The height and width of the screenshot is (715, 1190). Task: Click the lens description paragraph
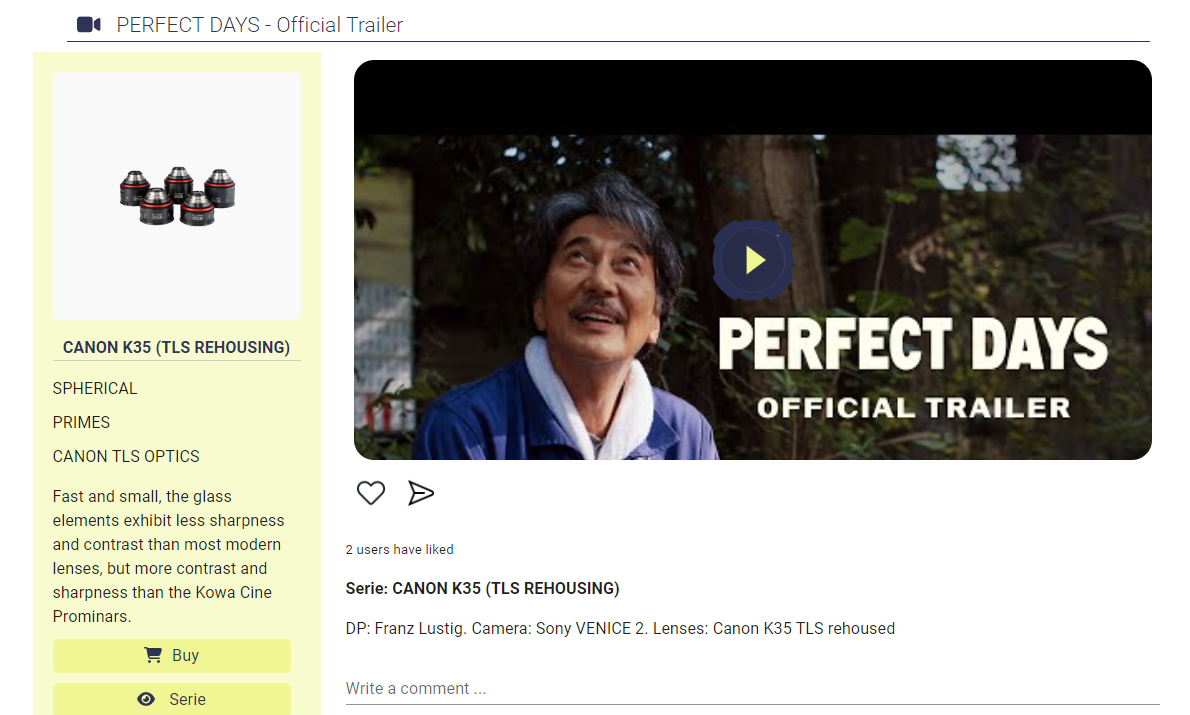pyautogui.click(x=168, y=556)
